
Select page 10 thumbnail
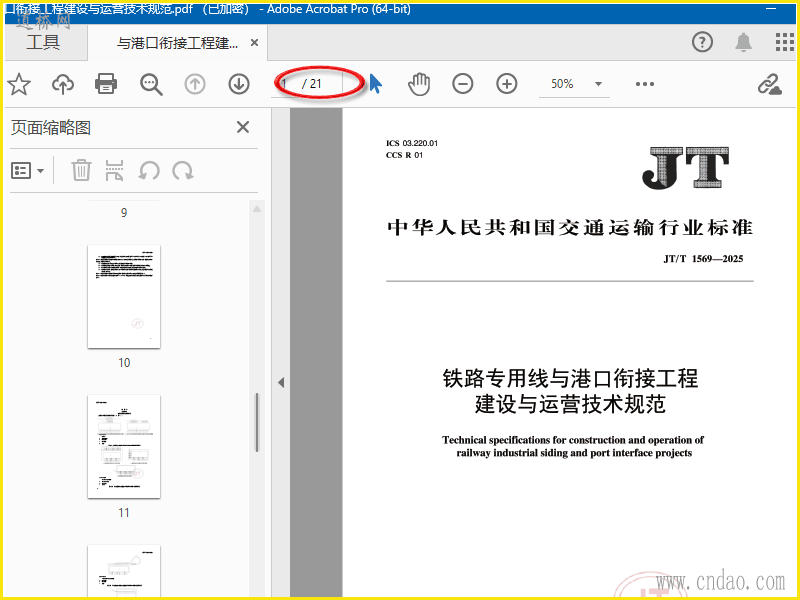(124, 296)
